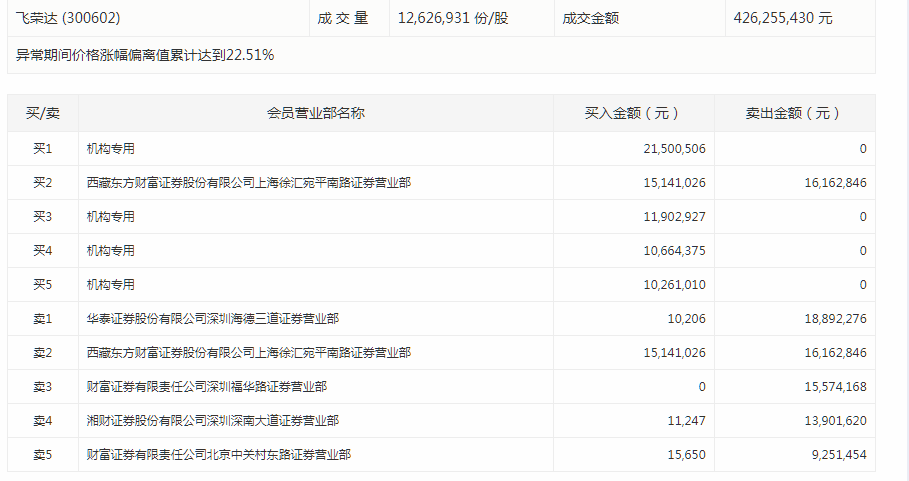
Task: Open 西藏东方财富证券 branch in 买2 row
Action: (248, 183)
